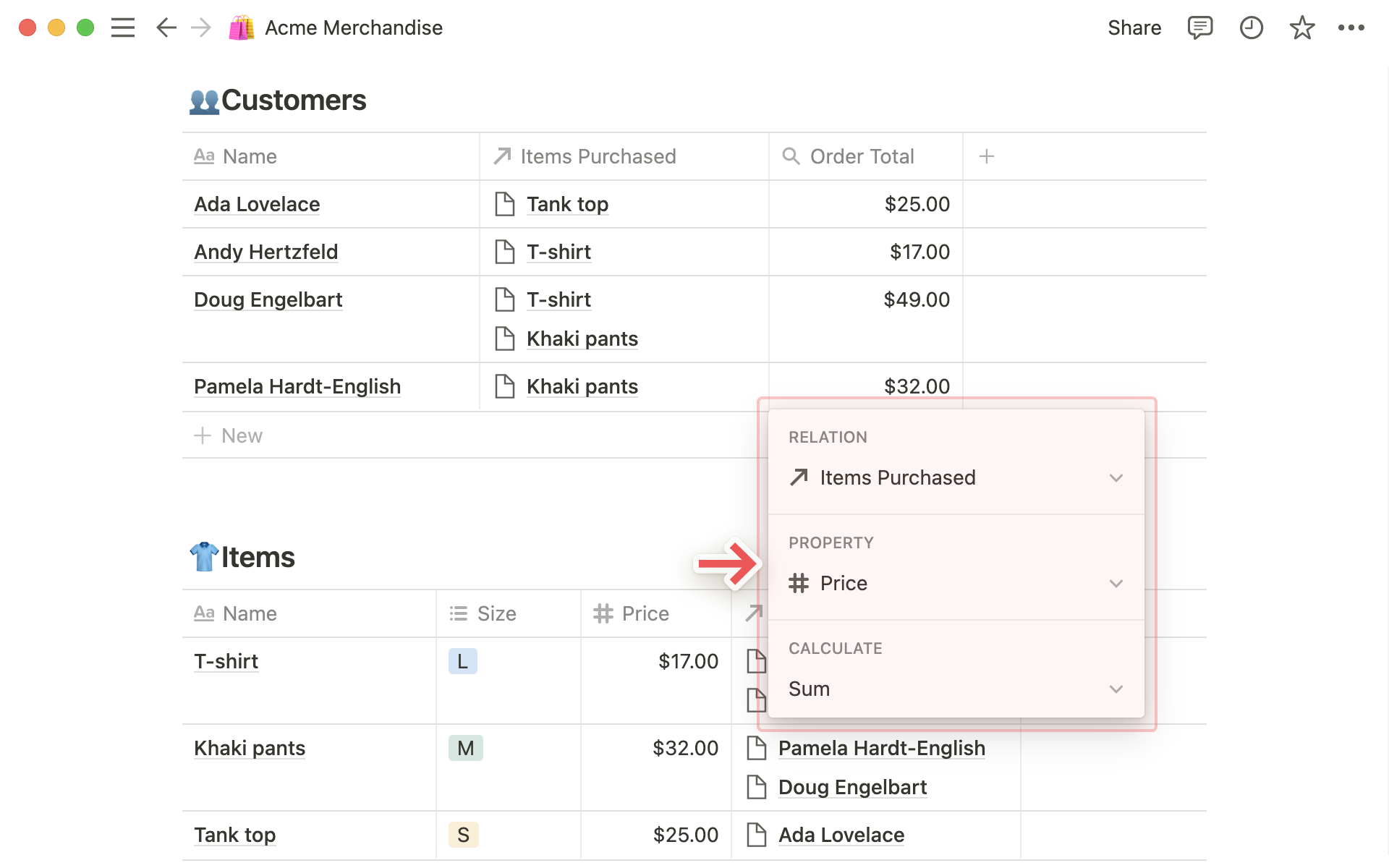Click the document icon next to Tank top
1389x868 pixels.
click(504, 204)
